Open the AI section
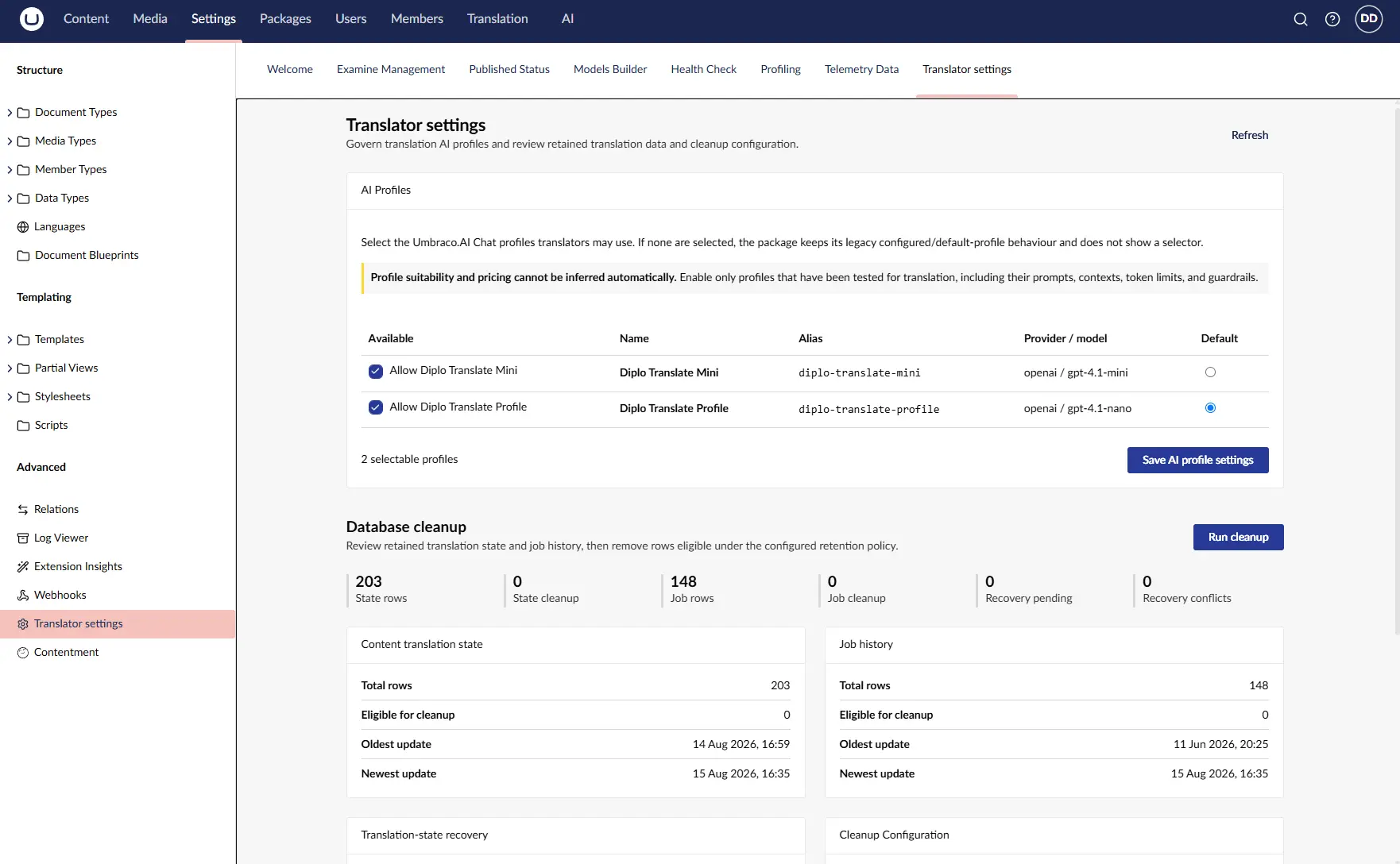The image size is (1400, 864). tap(567, 18)
